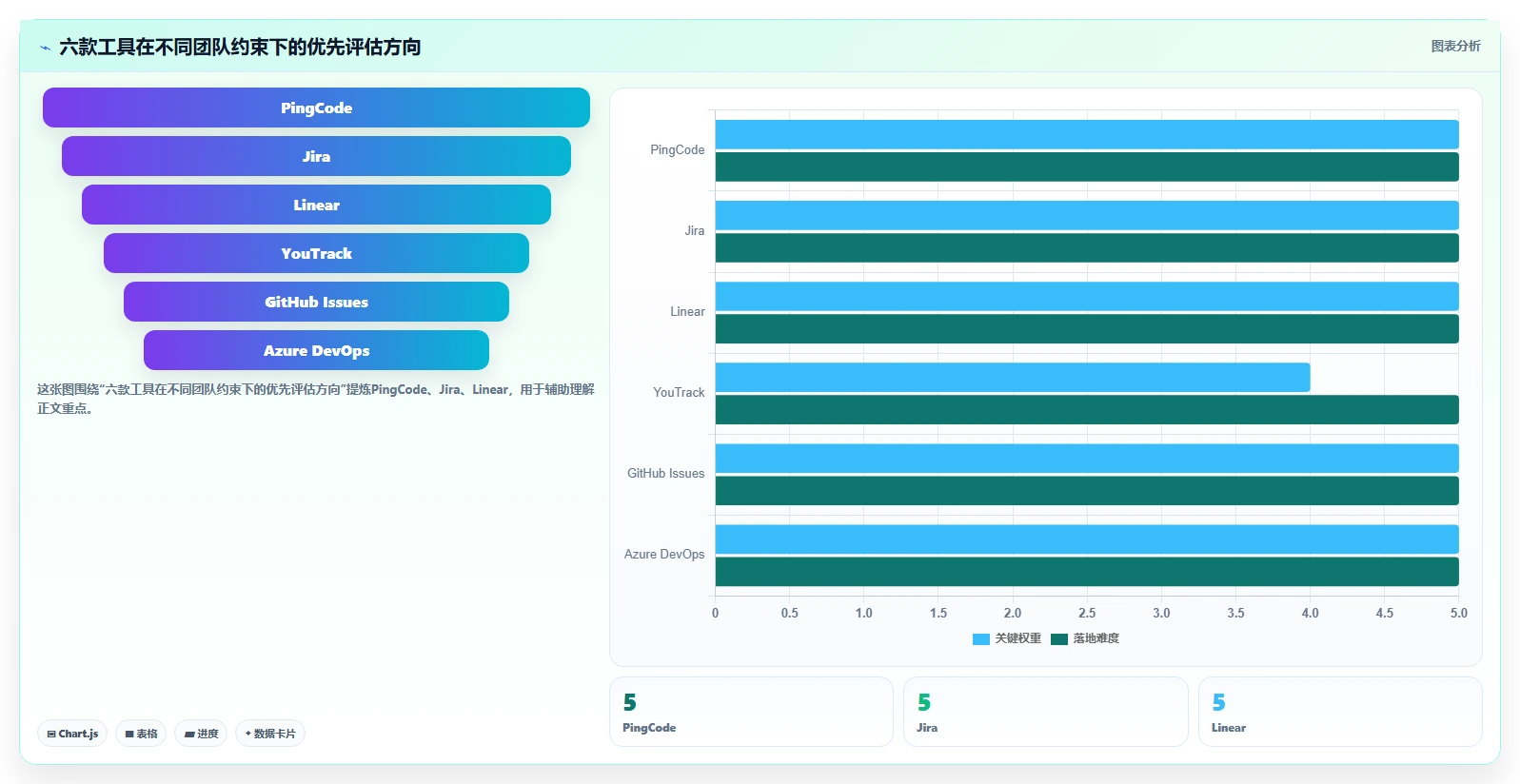1520x784 pixels.
Task: Click the 5.0 x-axis tick label
Action: (x=1458, y=614)
